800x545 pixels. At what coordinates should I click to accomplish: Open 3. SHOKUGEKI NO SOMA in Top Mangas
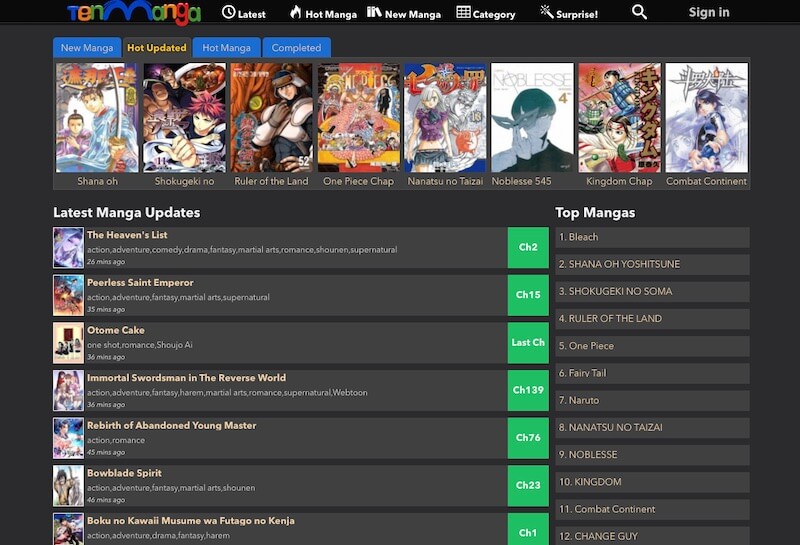tap(652, 291)
